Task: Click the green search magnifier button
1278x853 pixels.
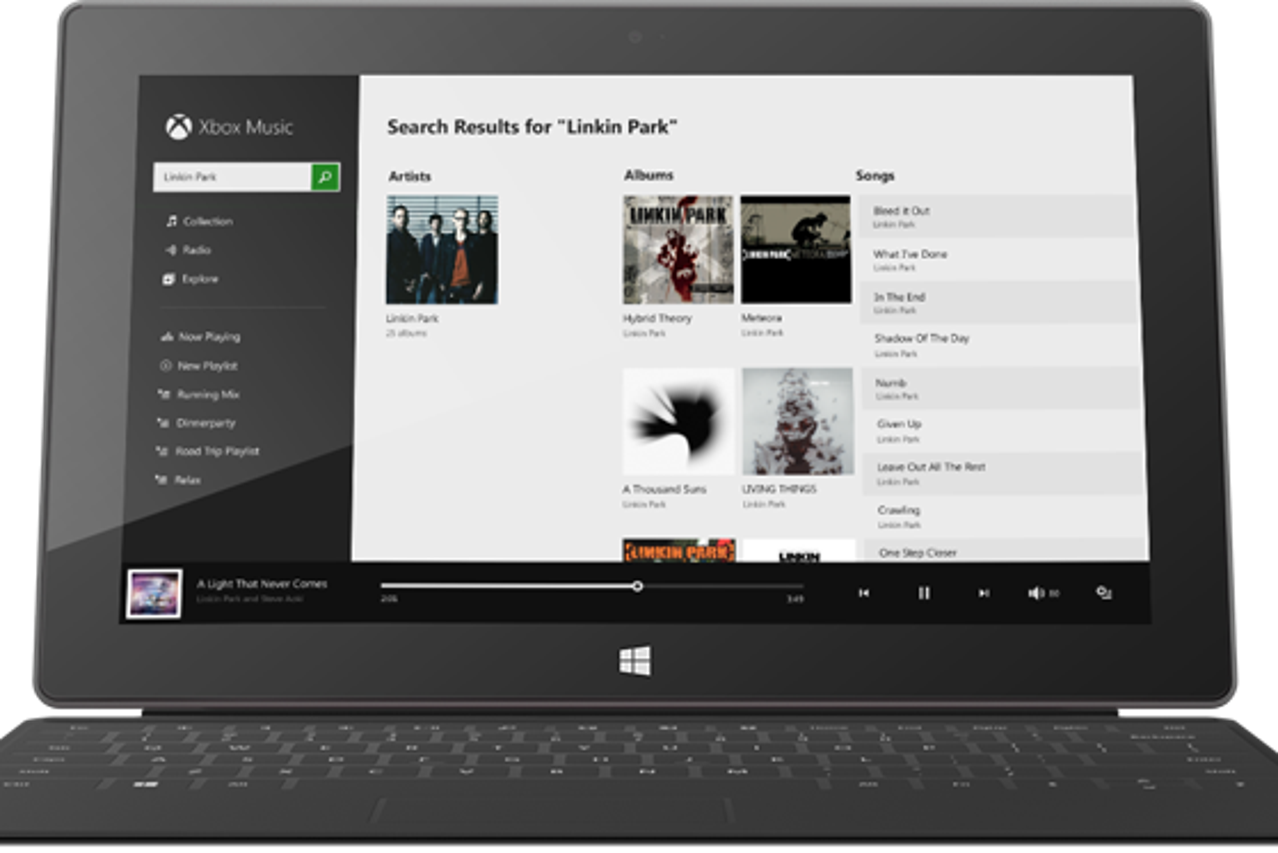Action: 325,177
